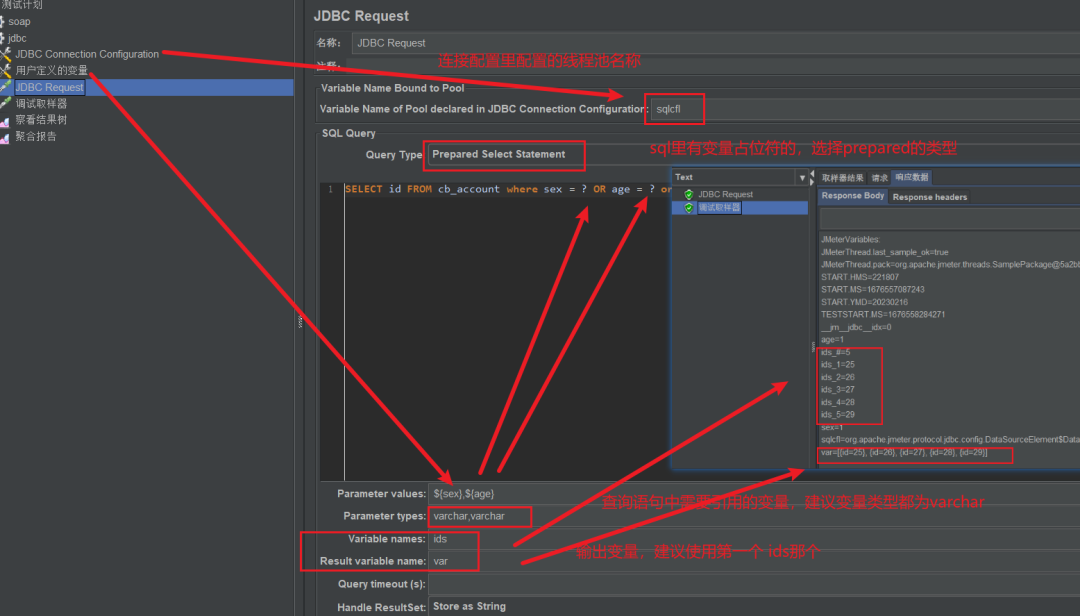Image resolution: width=1080 pixels, height=616 pixels.
Task: Click the 调试取样器 sampler syringe icon
Action: click(x=6, y=103)
